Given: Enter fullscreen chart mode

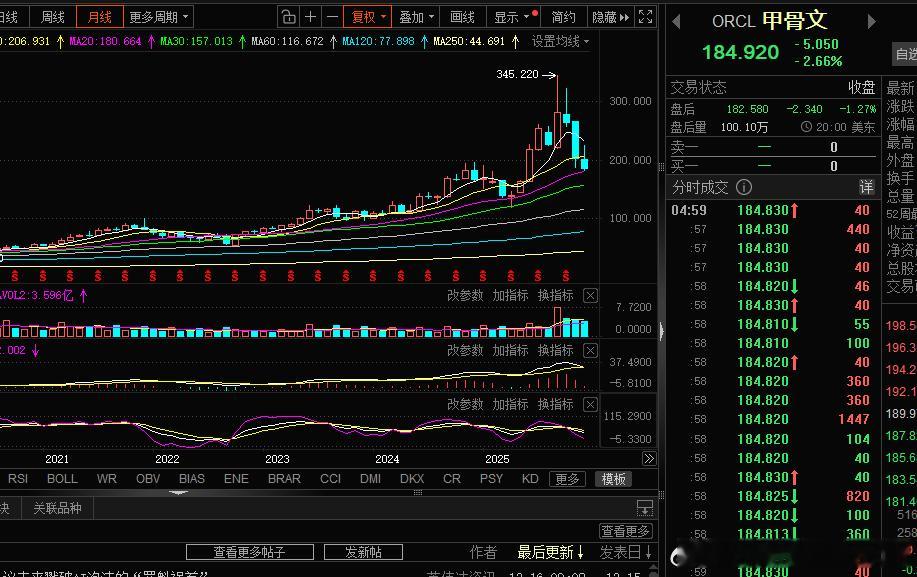Looking at the screenshot, I should [x=645, y=17].
